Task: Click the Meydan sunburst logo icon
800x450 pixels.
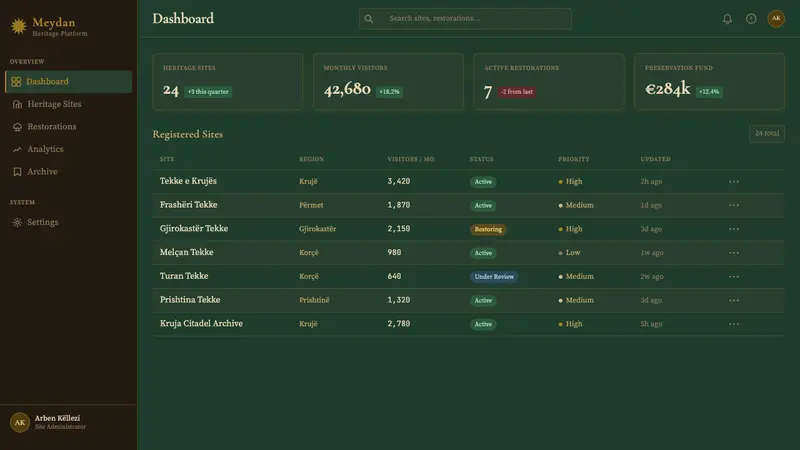Action: point(18,26)
